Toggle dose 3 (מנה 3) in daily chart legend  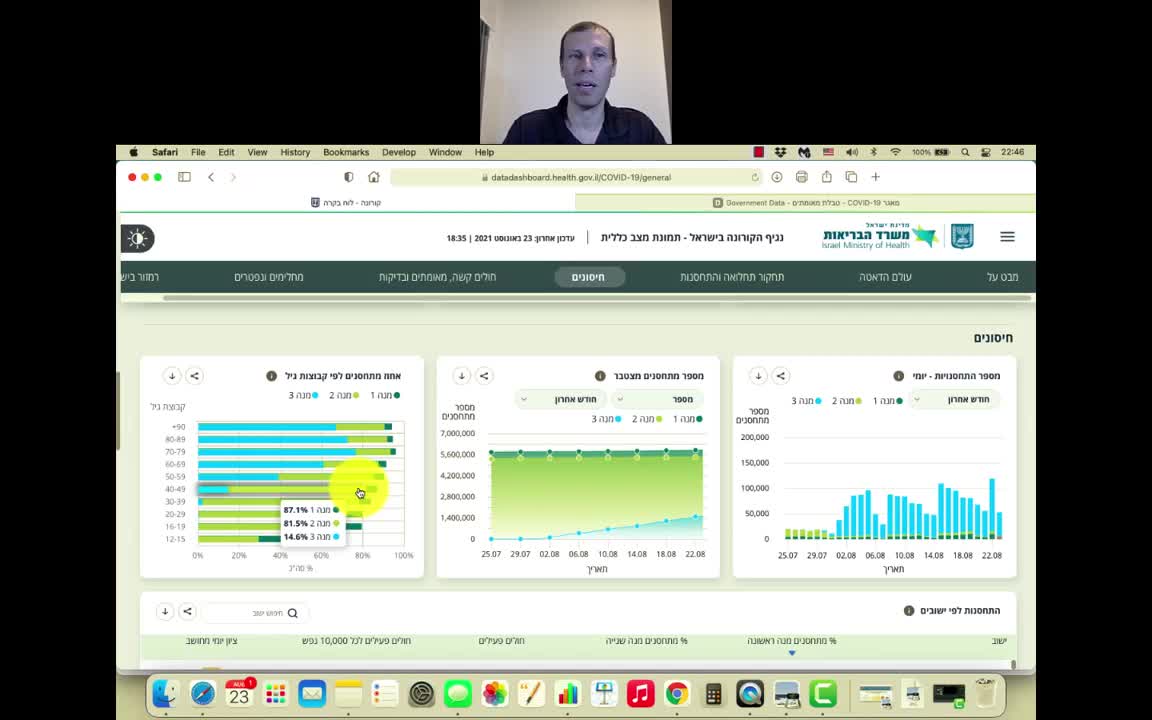click(806, 400)
